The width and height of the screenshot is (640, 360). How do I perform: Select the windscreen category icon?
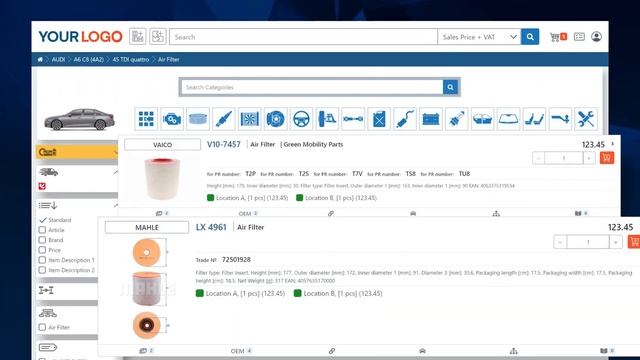(509, 119)
